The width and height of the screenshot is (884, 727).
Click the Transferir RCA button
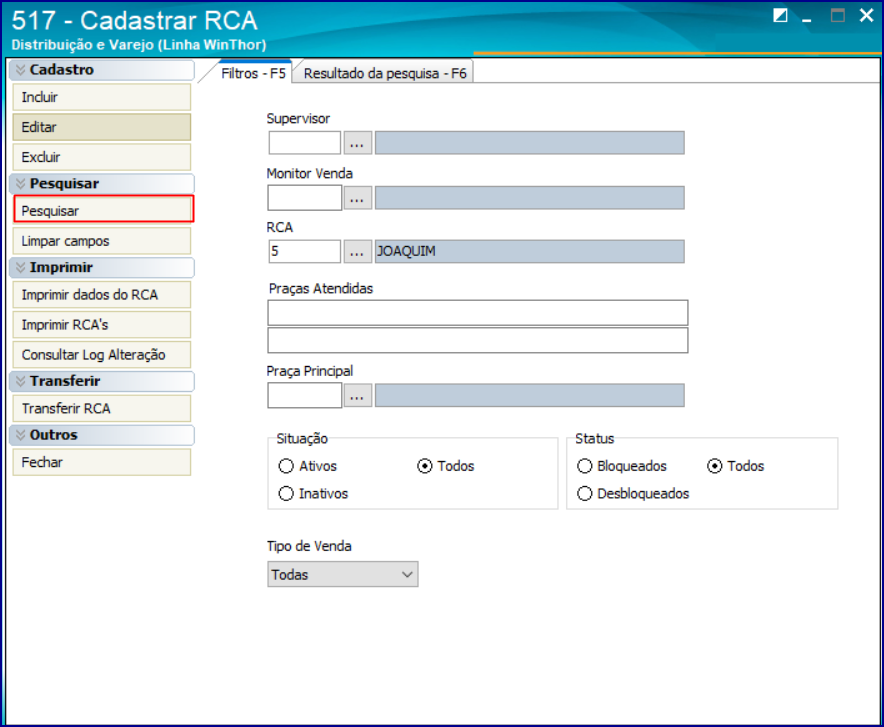102,409
